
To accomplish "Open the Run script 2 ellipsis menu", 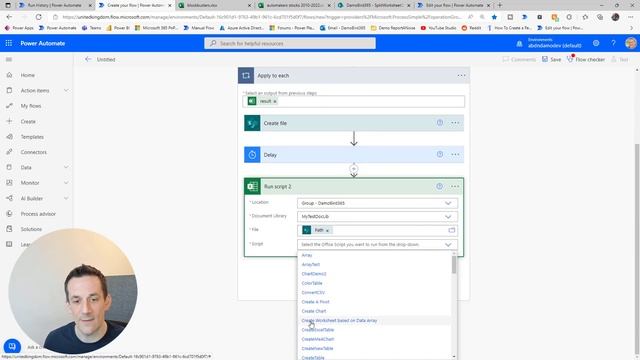I will click(455, 187).
